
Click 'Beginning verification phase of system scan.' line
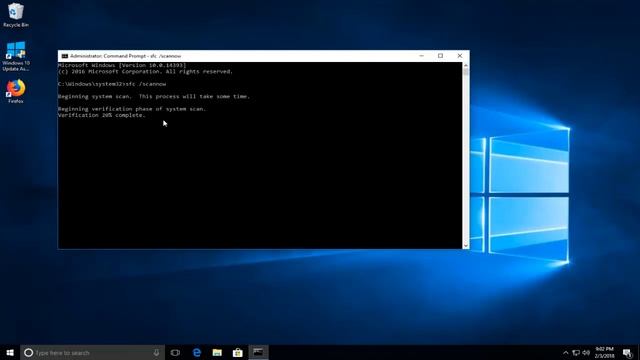tap(132, 109)
